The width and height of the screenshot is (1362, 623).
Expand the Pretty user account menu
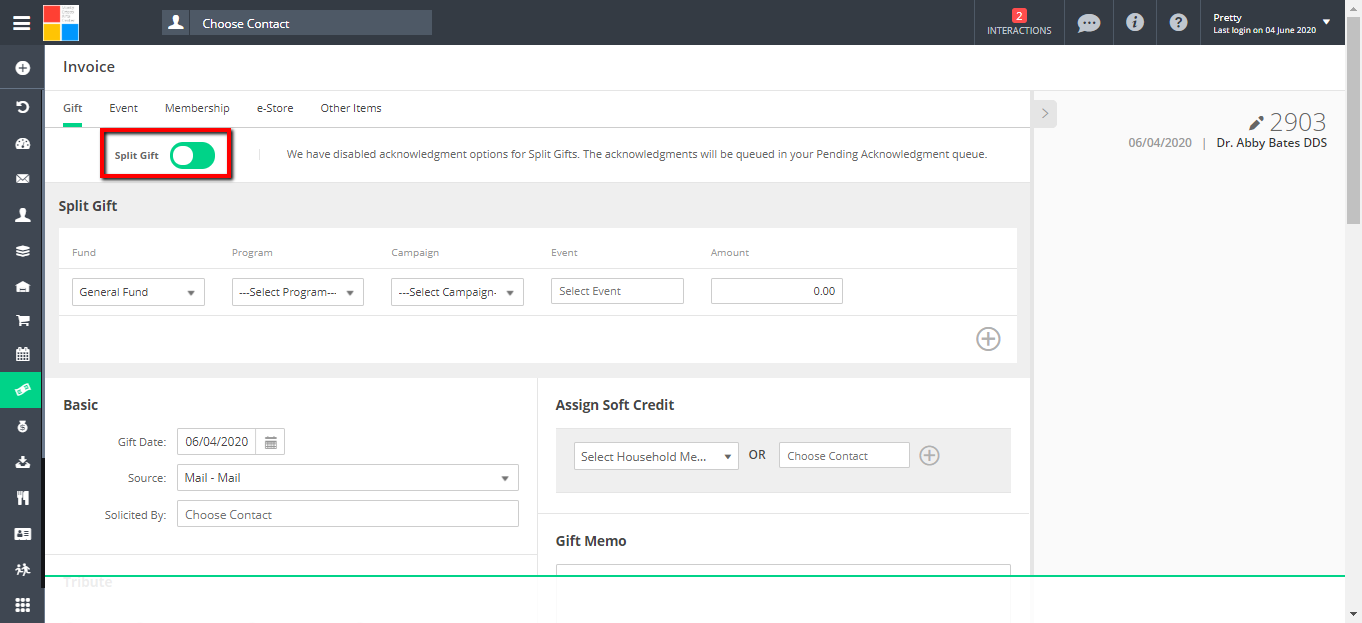coord(1272,23)
